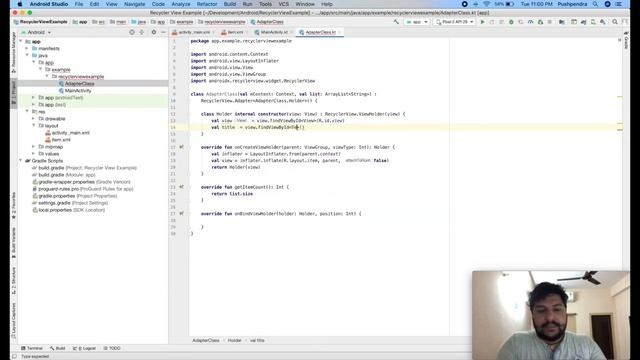Toggle the Structure tool window
The width and height of the screenshot is (640, 360).
tap(13, 280)
